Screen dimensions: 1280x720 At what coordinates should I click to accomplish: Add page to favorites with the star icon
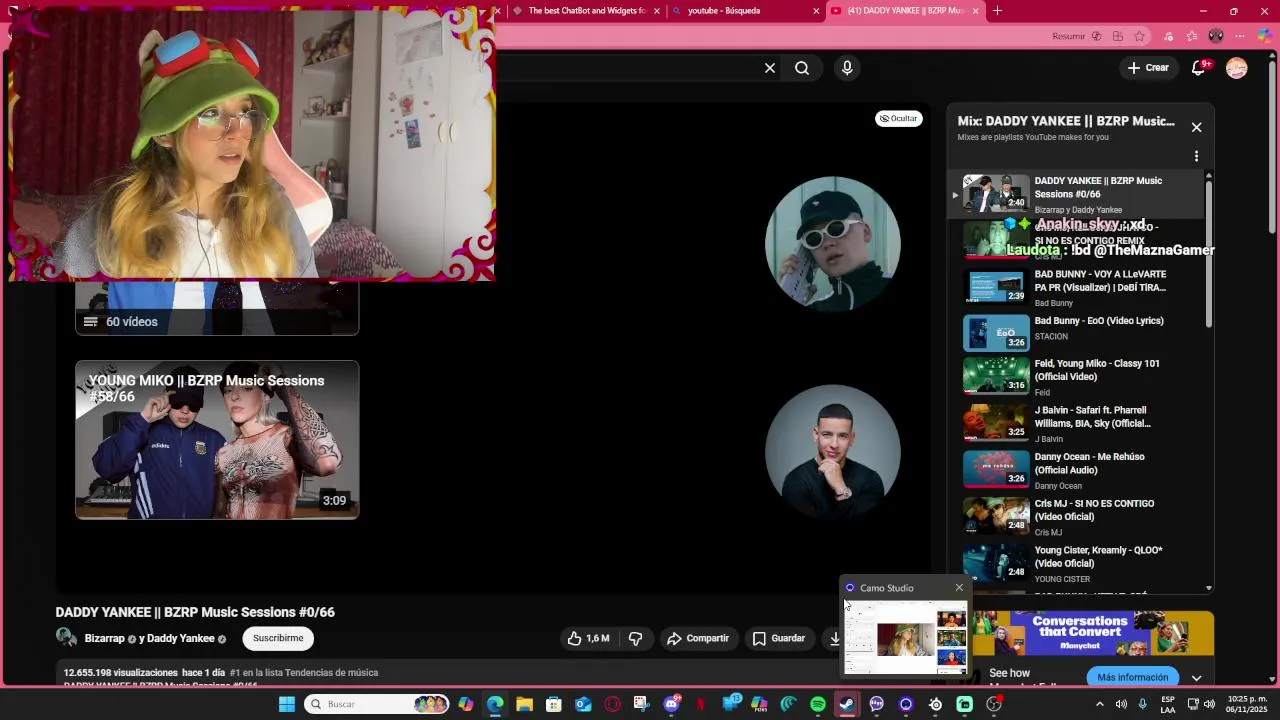point(1139,36)
